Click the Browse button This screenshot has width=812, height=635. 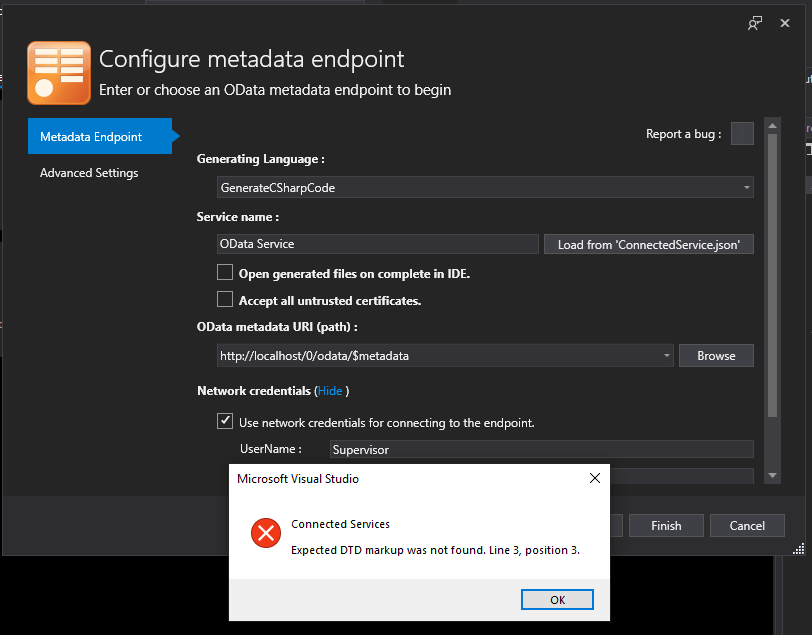pos(716,356)
